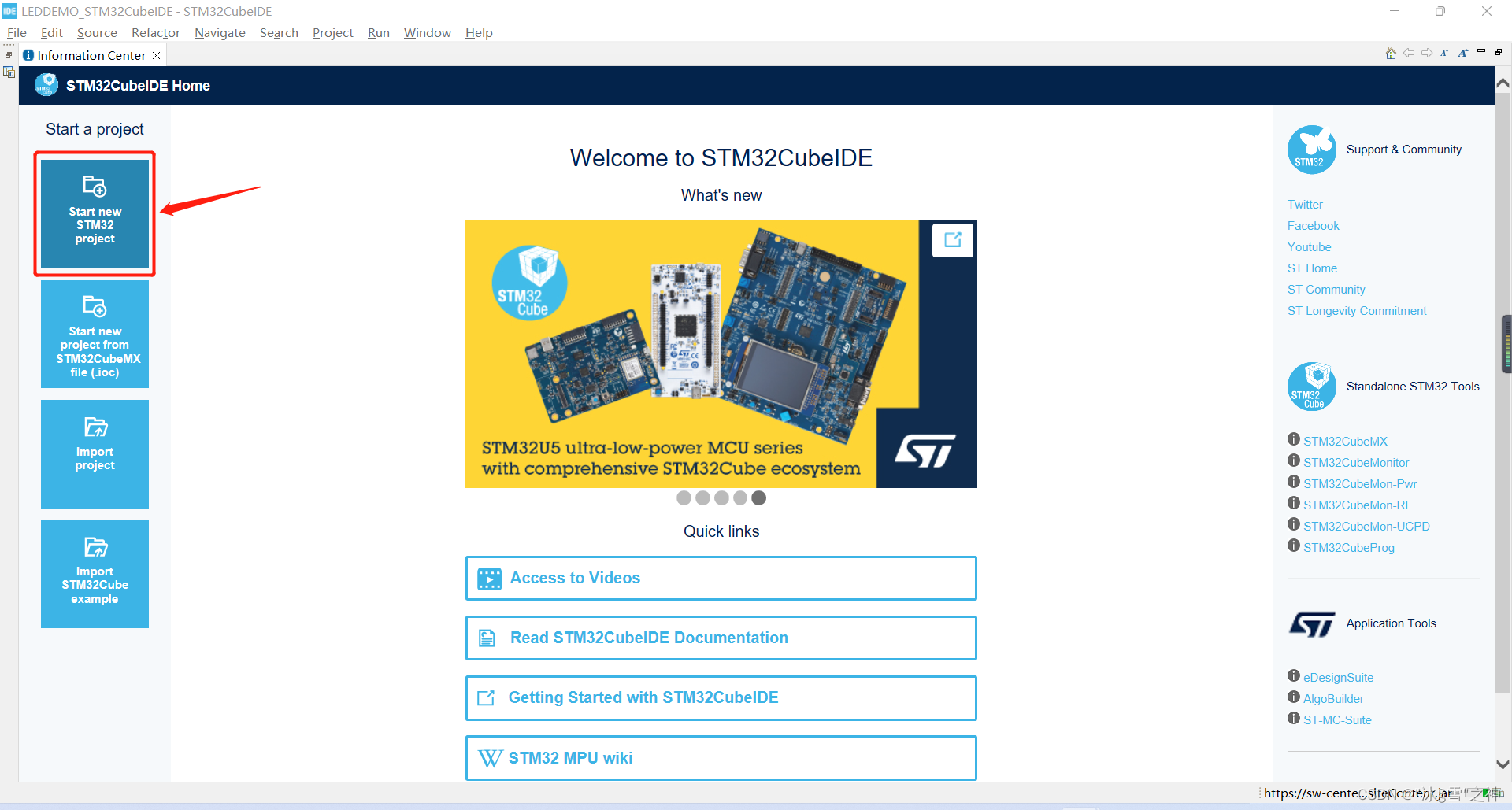
Task: Open Home in the Information Center toolbar
Action: pos(1390,53)
